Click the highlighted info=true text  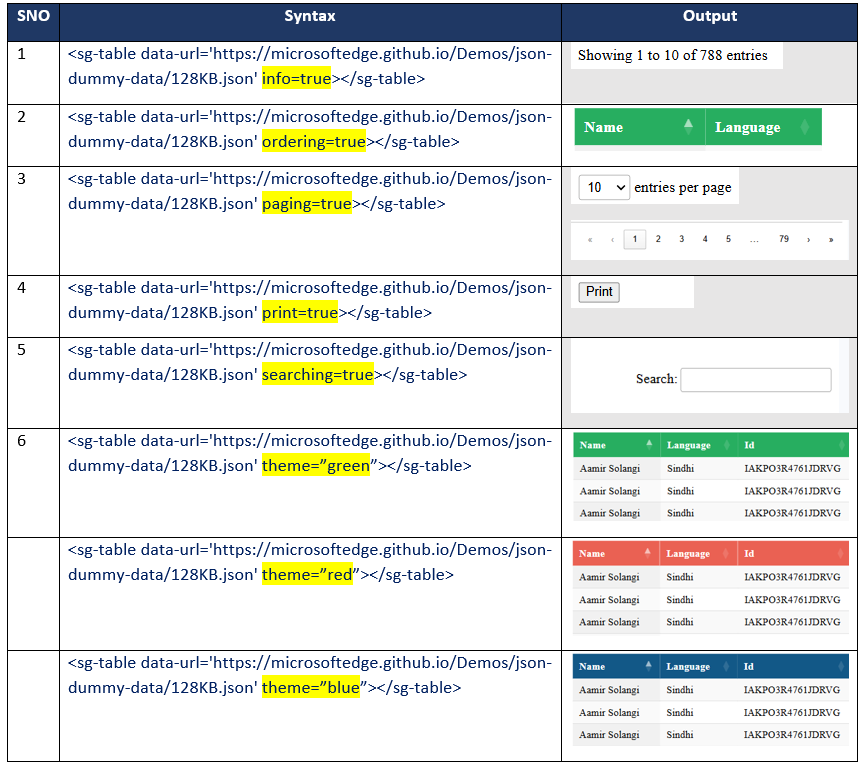pos(296,78)
